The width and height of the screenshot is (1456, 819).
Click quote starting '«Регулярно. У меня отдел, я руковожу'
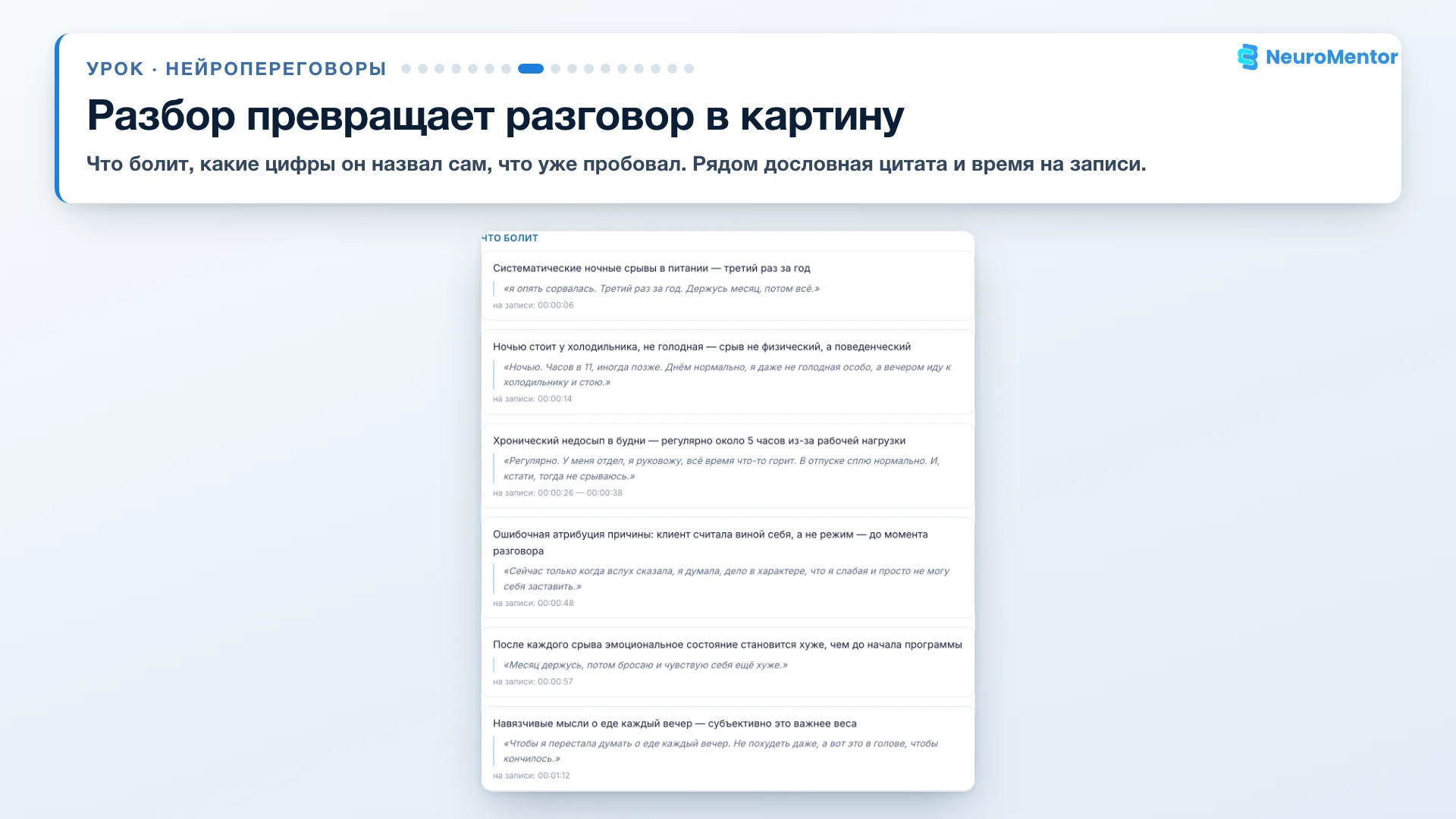[721, 469]
